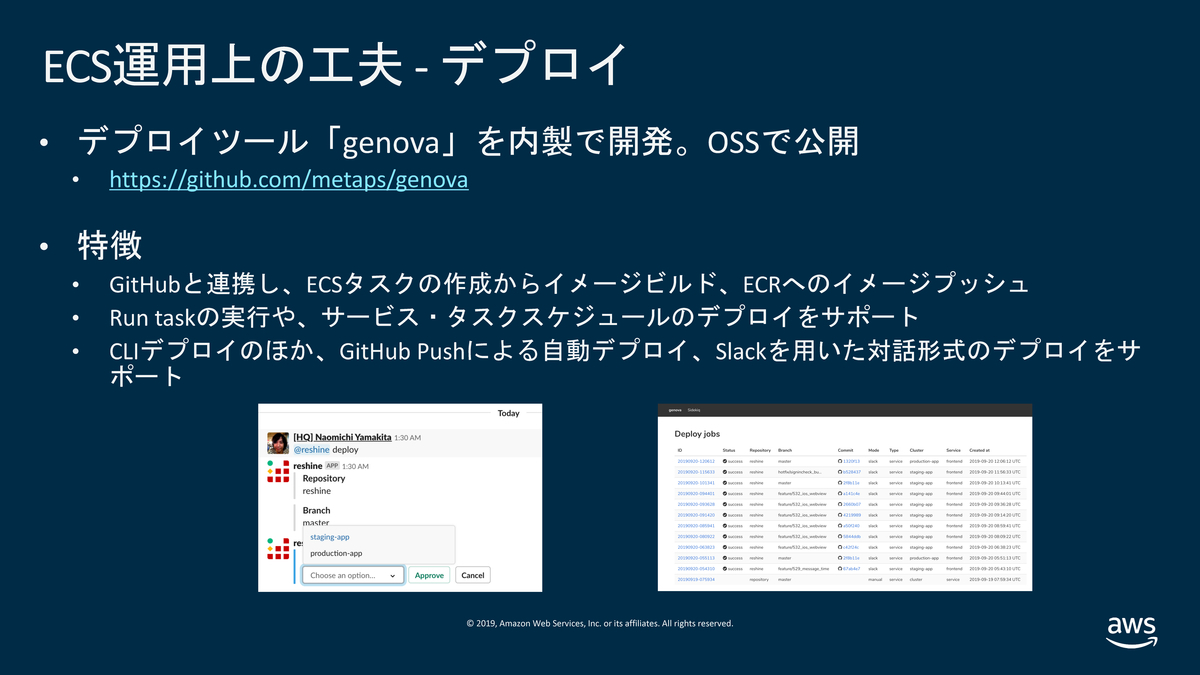Open deploy job 20190920-120612
Image resolution: width=1200 pixels, height=675 pixels.
(696, 461)
